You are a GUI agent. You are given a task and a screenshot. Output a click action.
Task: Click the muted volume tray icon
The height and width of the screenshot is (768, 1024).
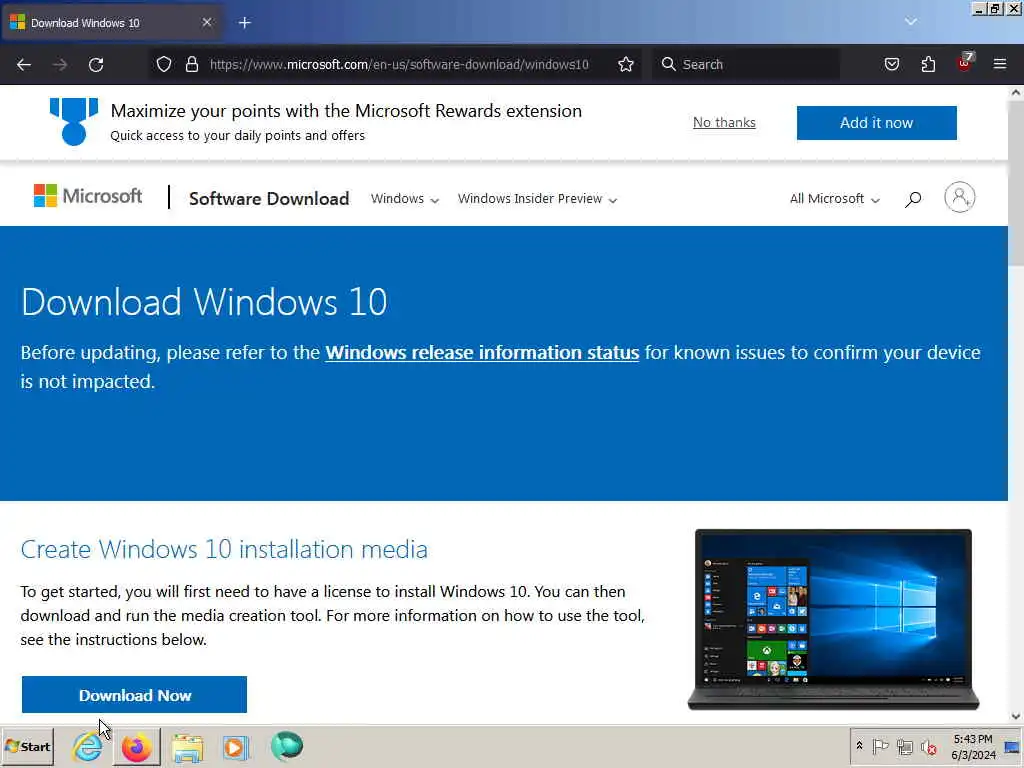click(x=928, y=746)
